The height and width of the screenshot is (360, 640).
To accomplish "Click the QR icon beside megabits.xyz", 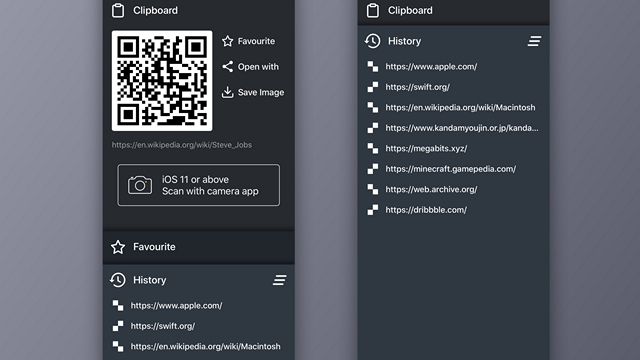I will tap(373, 148).
